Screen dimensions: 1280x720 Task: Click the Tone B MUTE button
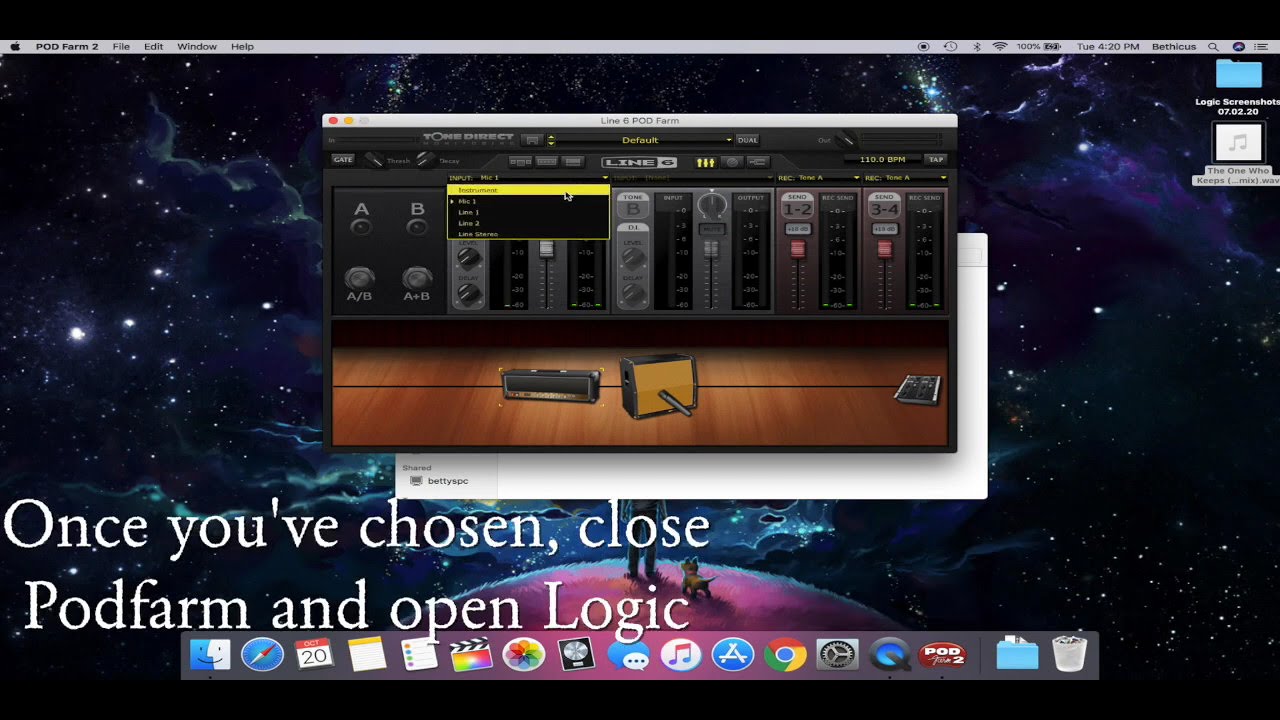point(711,229)
